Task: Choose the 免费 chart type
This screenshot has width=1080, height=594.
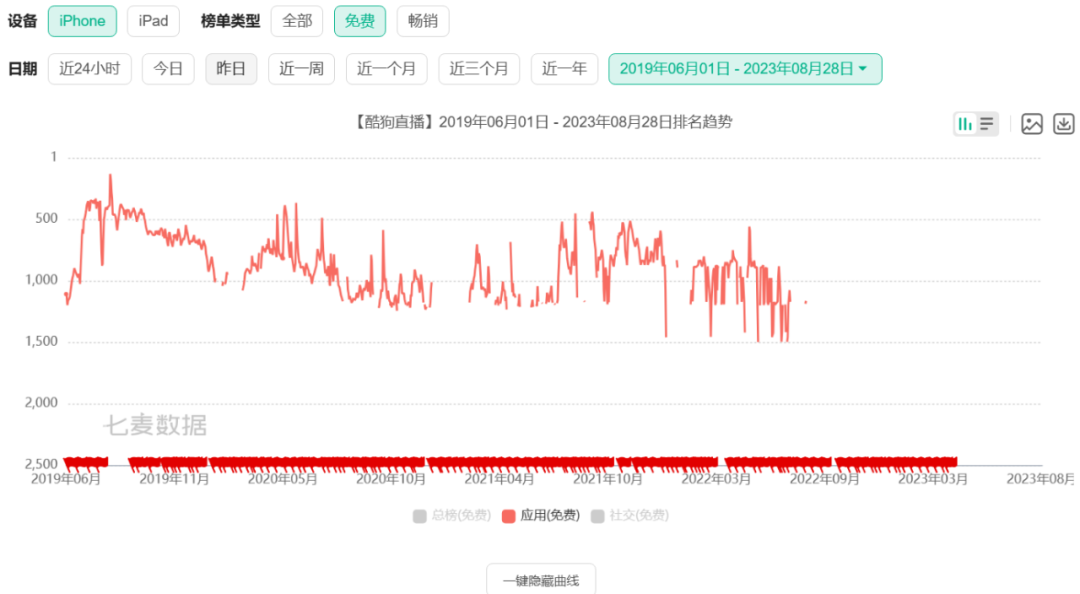Action: 360,21
